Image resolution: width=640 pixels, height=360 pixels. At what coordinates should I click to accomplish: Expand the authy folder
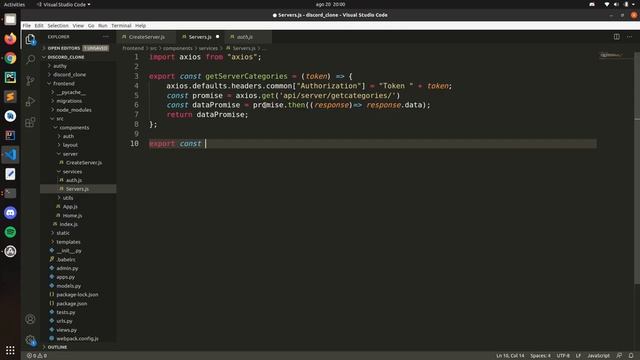[x=60, y=66]
